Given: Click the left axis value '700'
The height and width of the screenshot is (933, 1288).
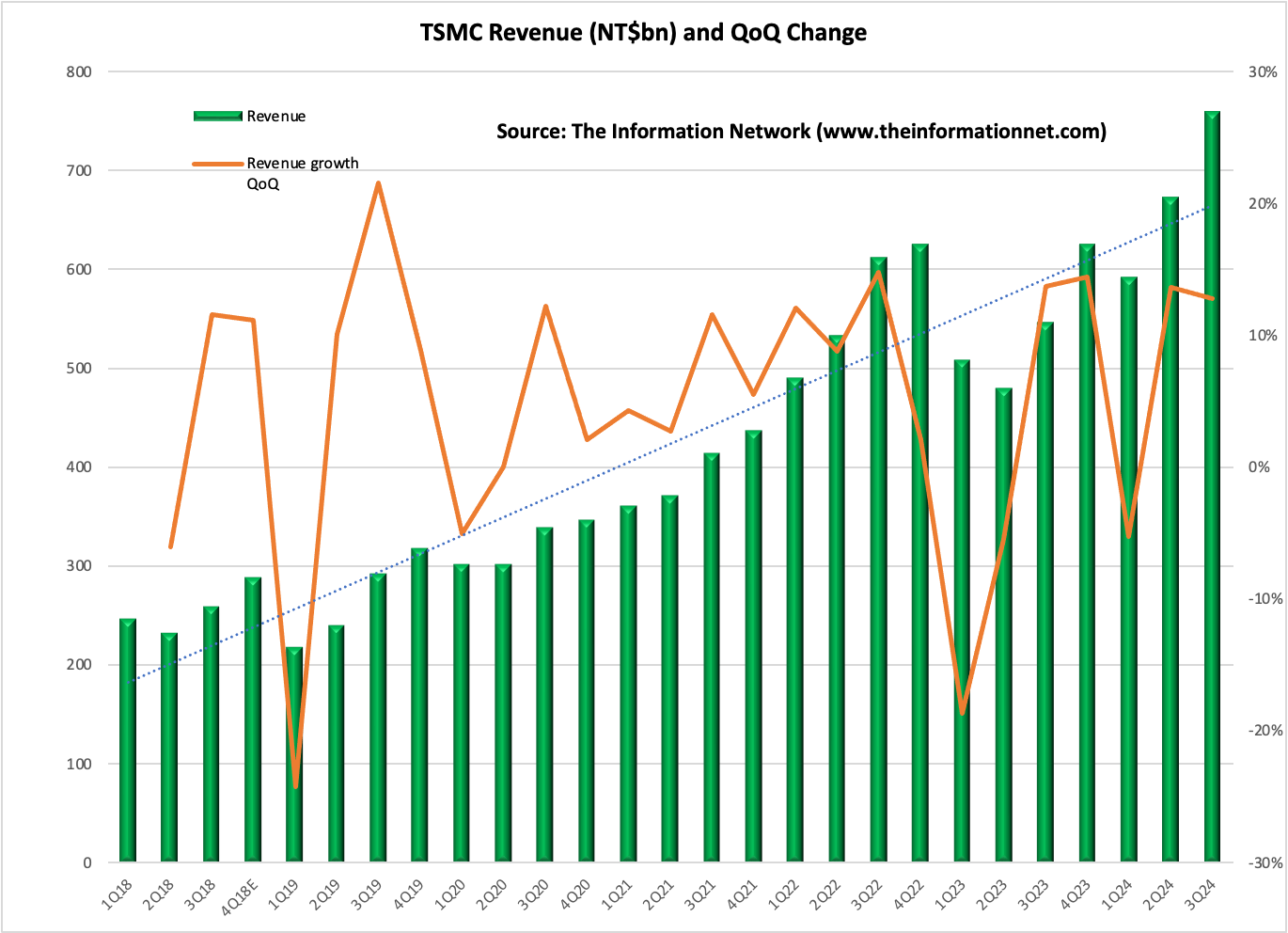Looking at the screenshot, I should [80, 170].
